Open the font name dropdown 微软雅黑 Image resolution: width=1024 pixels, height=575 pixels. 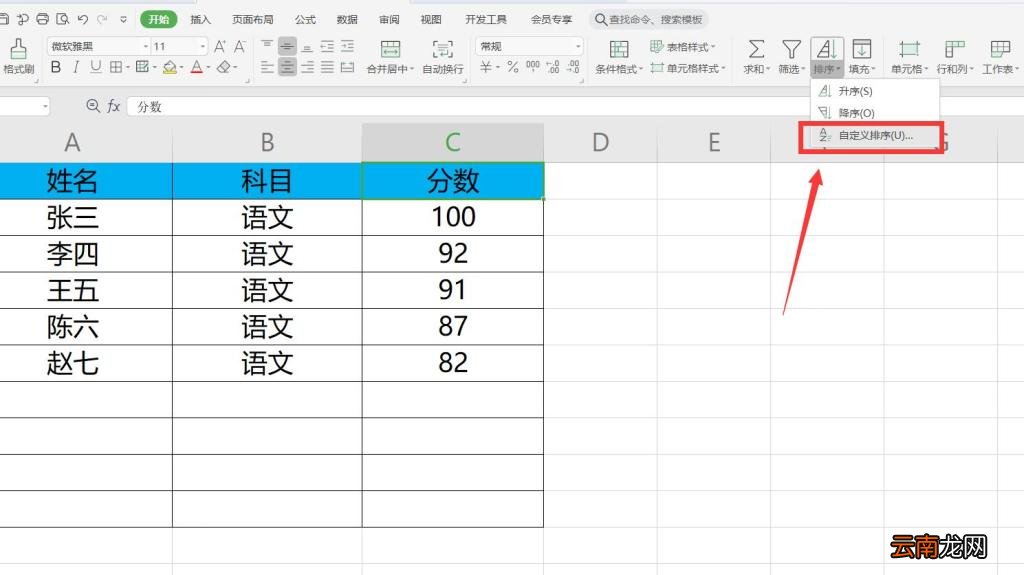[x=146, y=46]
